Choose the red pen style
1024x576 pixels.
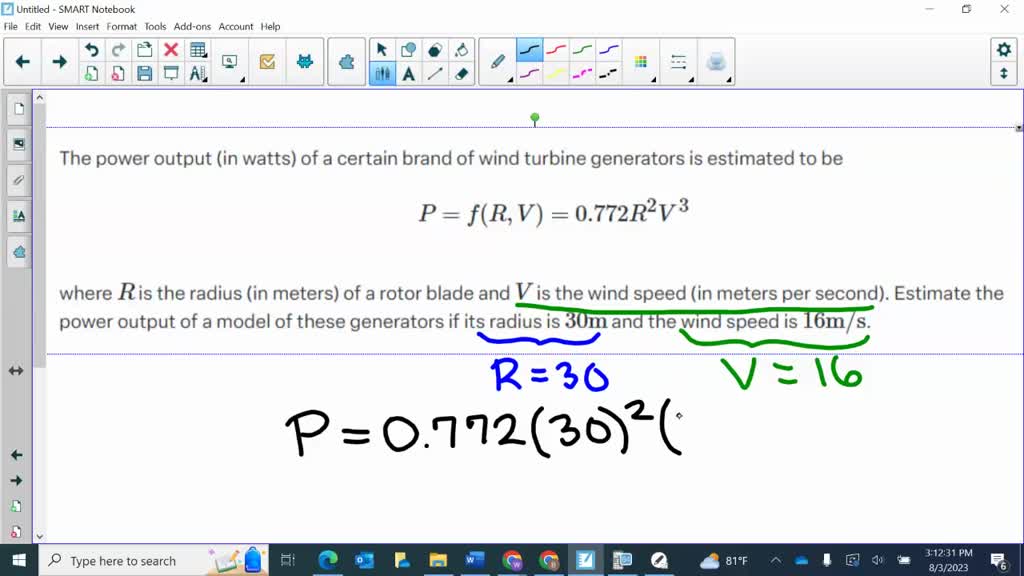[556, 47]
